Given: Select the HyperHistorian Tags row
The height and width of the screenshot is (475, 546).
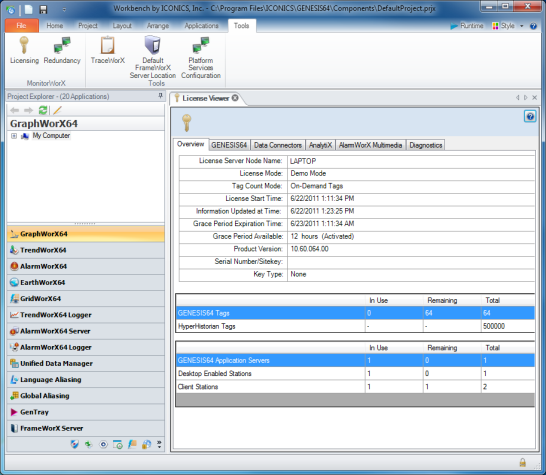Looking at the screenshot, I should tap(355, 326).
